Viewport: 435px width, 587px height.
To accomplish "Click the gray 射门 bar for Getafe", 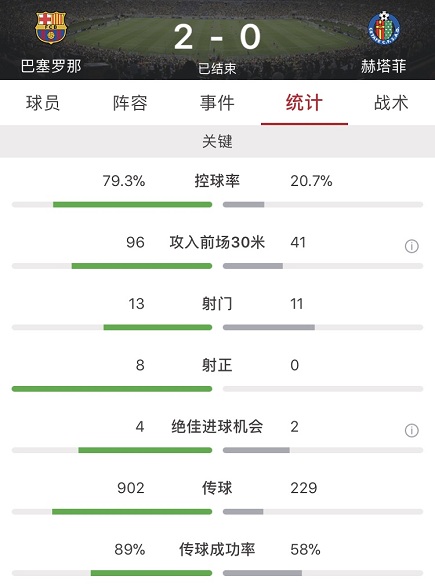I will (x=269, y=328).
